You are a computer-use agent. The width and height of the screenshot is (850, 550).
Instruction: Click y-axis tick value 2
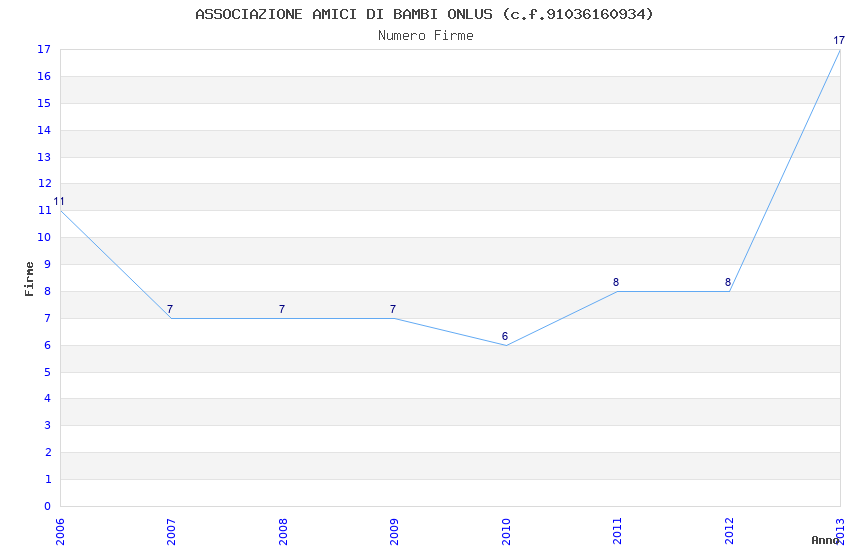[x=48, y=452]
